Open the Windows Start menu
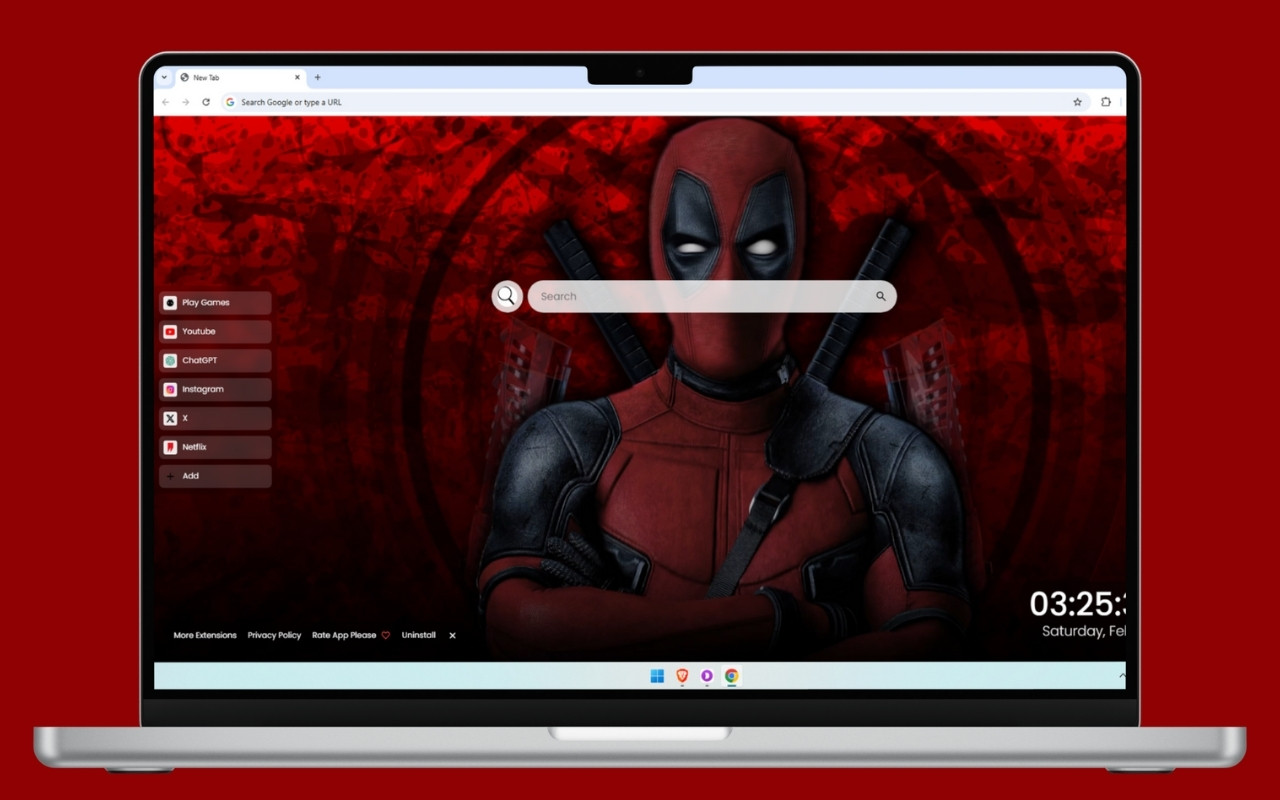This screenshot has width=1280, height=800. pyautogui.click(x=657, y=676)
